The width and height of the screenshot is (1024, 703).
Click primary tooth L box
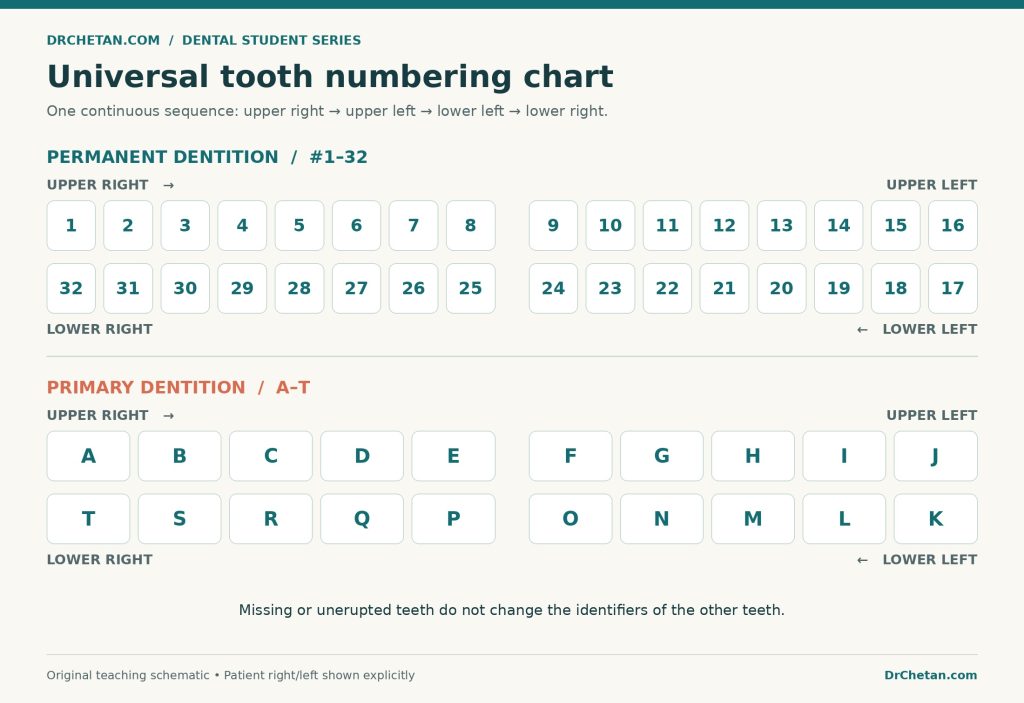coord(844,519)
